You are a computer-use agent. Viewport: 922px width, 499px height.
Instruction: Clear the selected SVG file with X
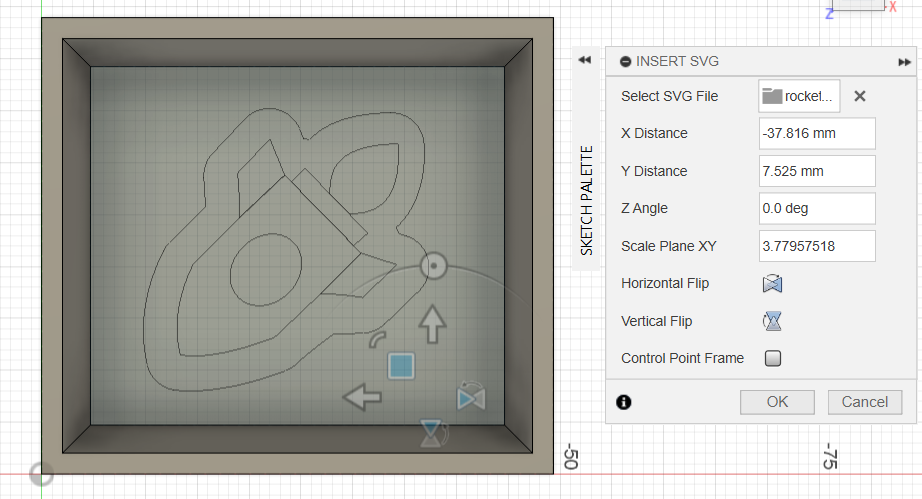coord(860,96)
